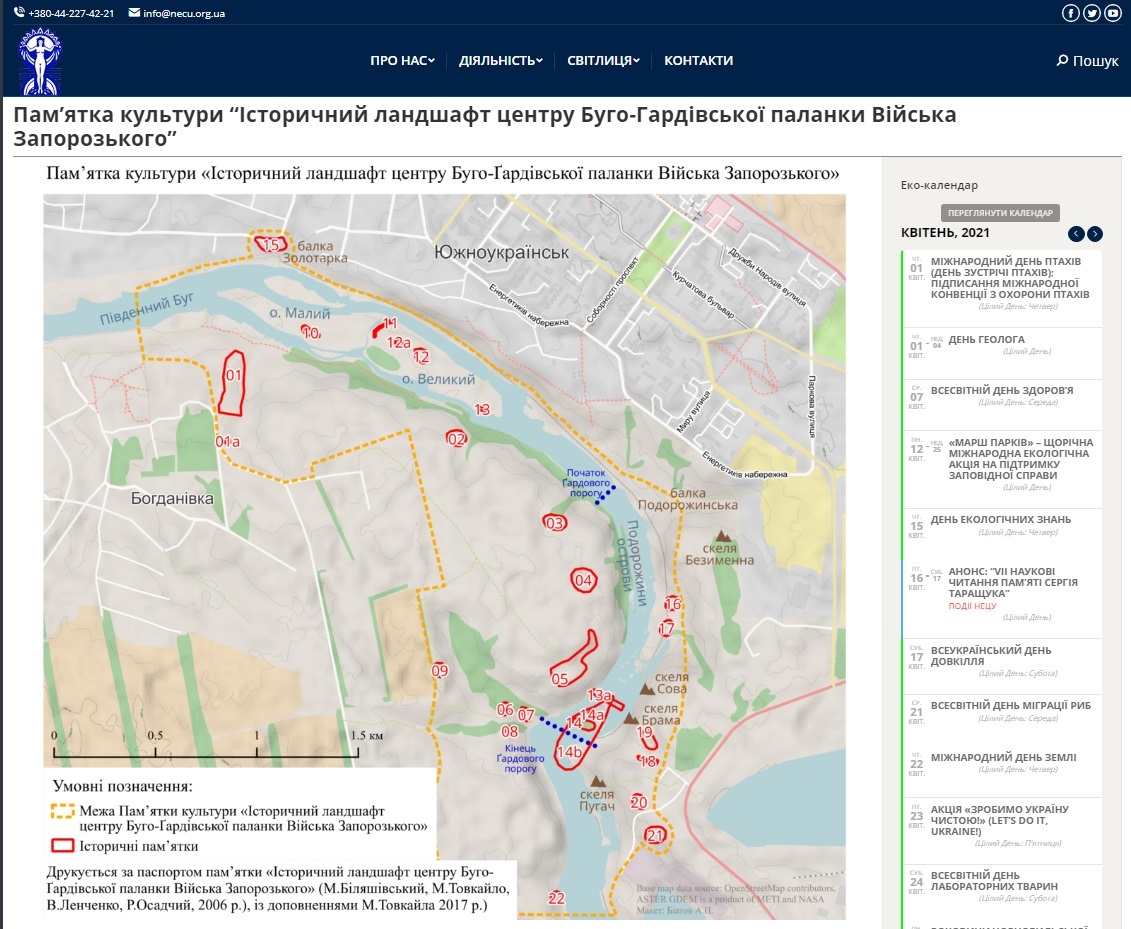Go to previous calendar month arrow
Viewport: 1131px width, 929px height.
coord(1076,234)
